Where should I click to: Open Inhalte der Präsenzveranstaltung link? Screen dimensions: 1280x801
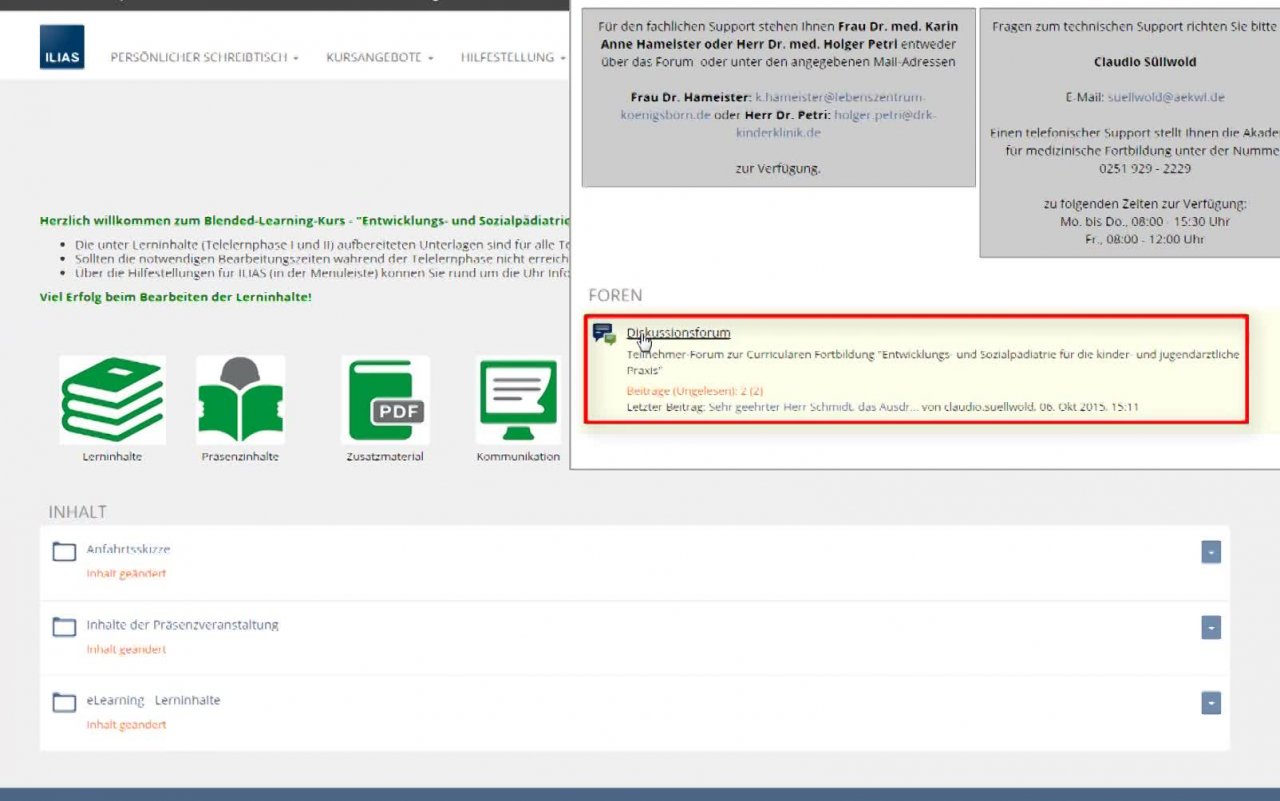tap(182, 625)
